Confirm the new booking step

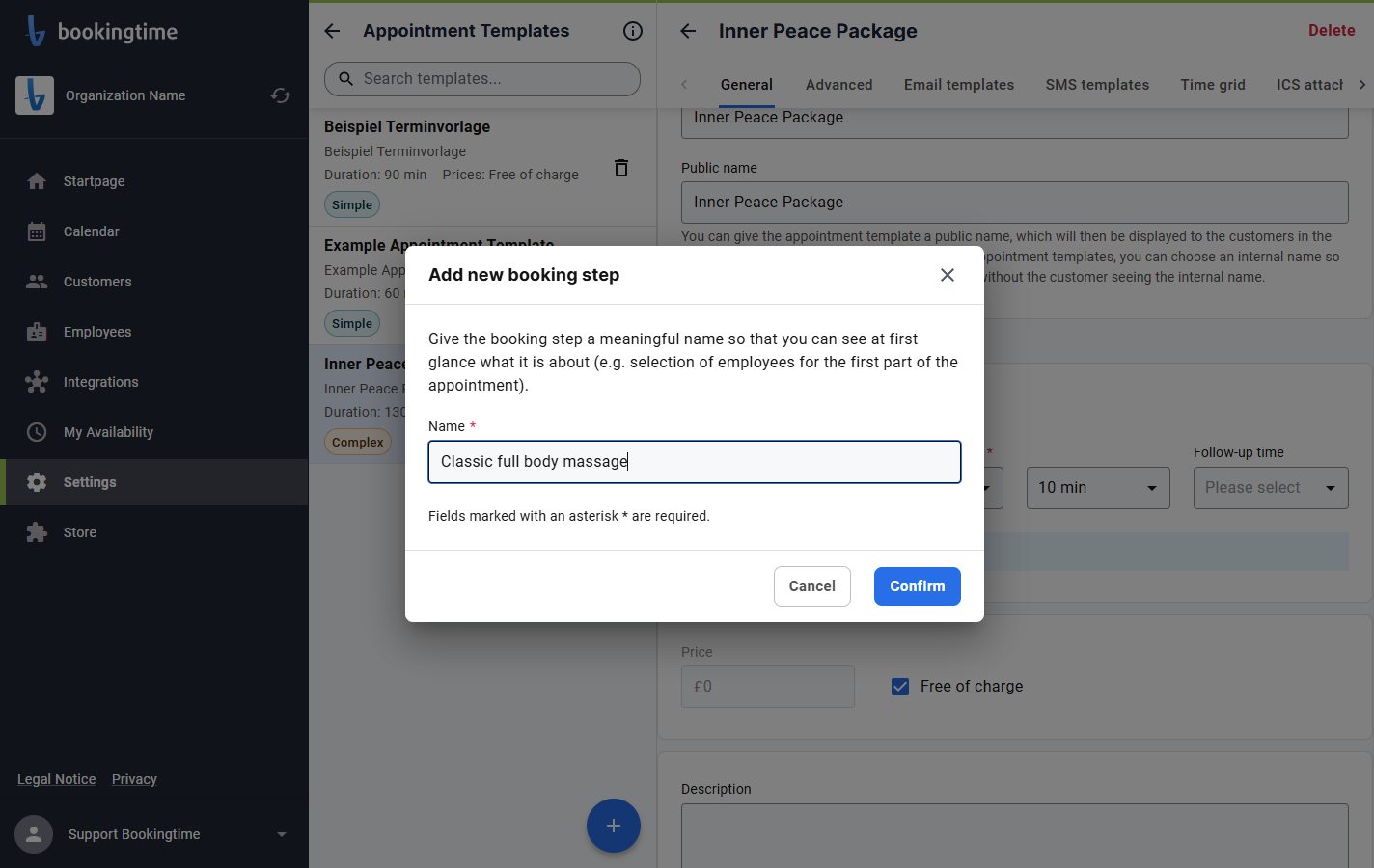pyautogui.click(x=918, y=586)
